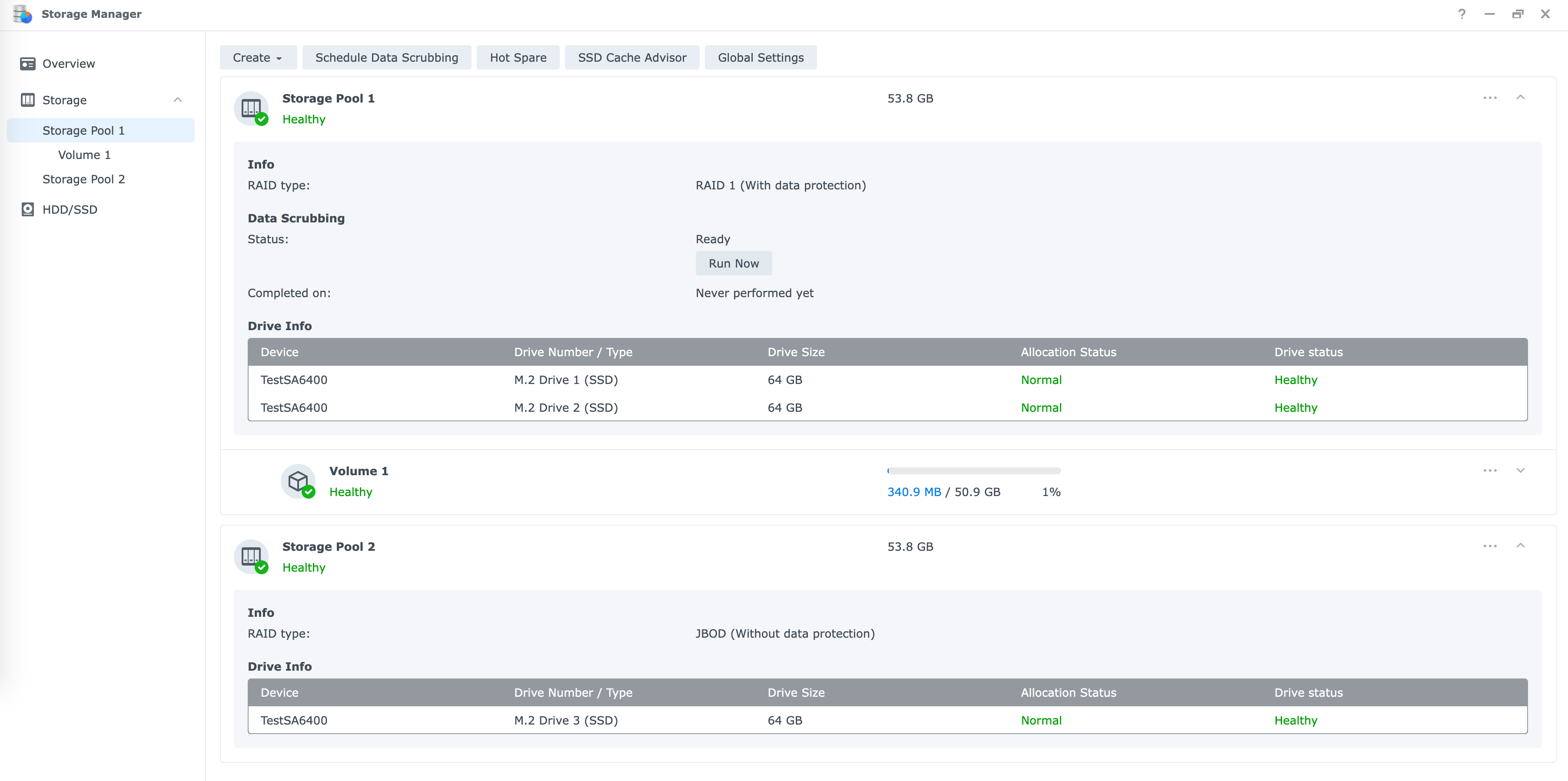Click the Storage Manager app icon
1568x781 pixels.
click(22, 14)
